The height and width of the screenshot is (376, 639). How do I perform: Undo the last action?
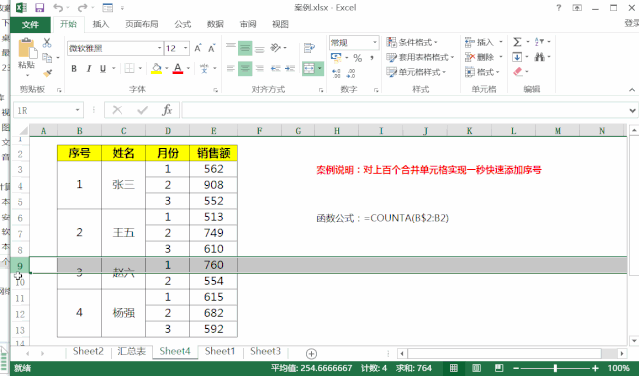pos(58,8)
